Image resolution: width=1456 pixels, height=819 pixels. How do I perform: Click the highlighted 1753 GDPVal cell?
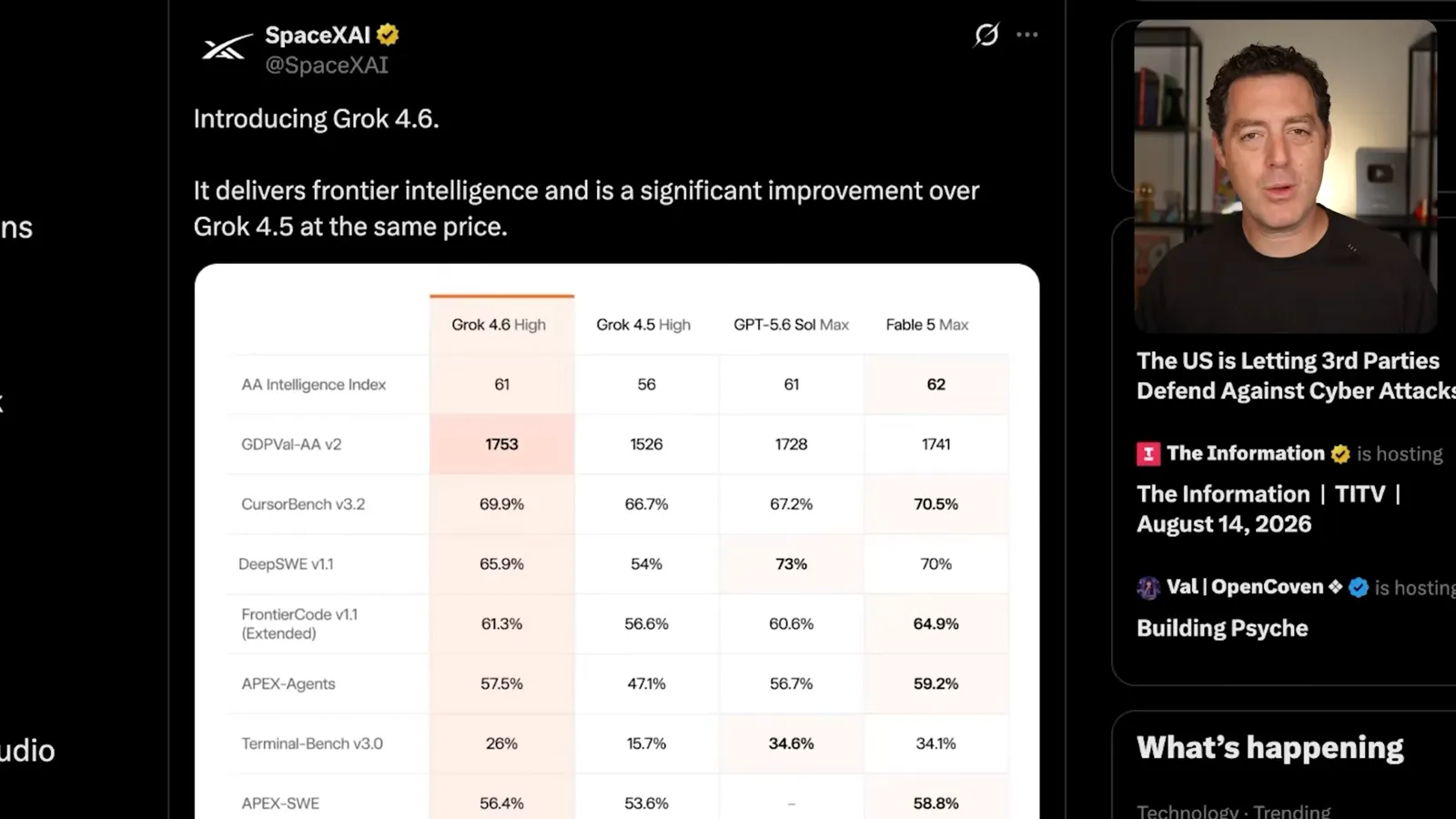501,444
